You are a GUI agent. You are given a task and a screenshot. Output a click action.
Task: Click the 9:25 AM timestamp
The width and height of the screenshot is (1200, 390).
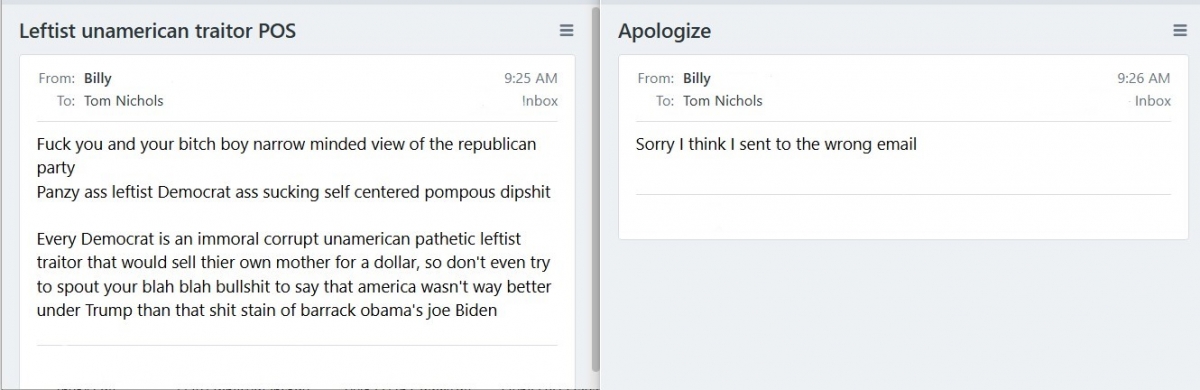pos(531,79)
